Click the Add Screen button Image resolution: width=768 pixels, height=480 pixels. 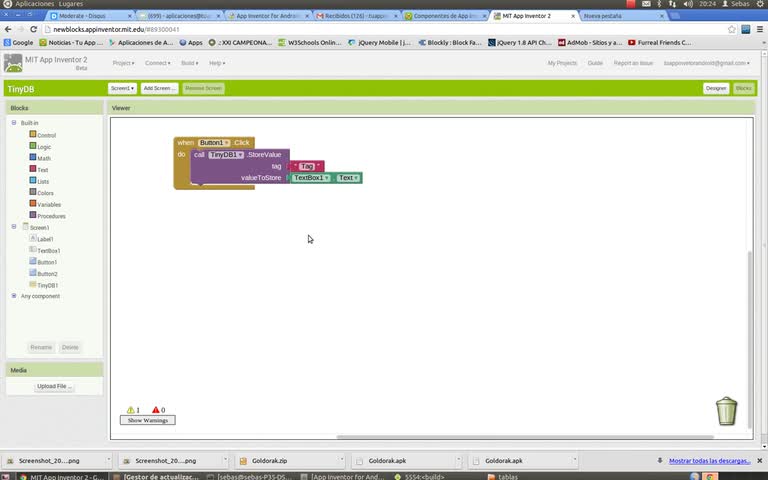click(x=159, y=88)
